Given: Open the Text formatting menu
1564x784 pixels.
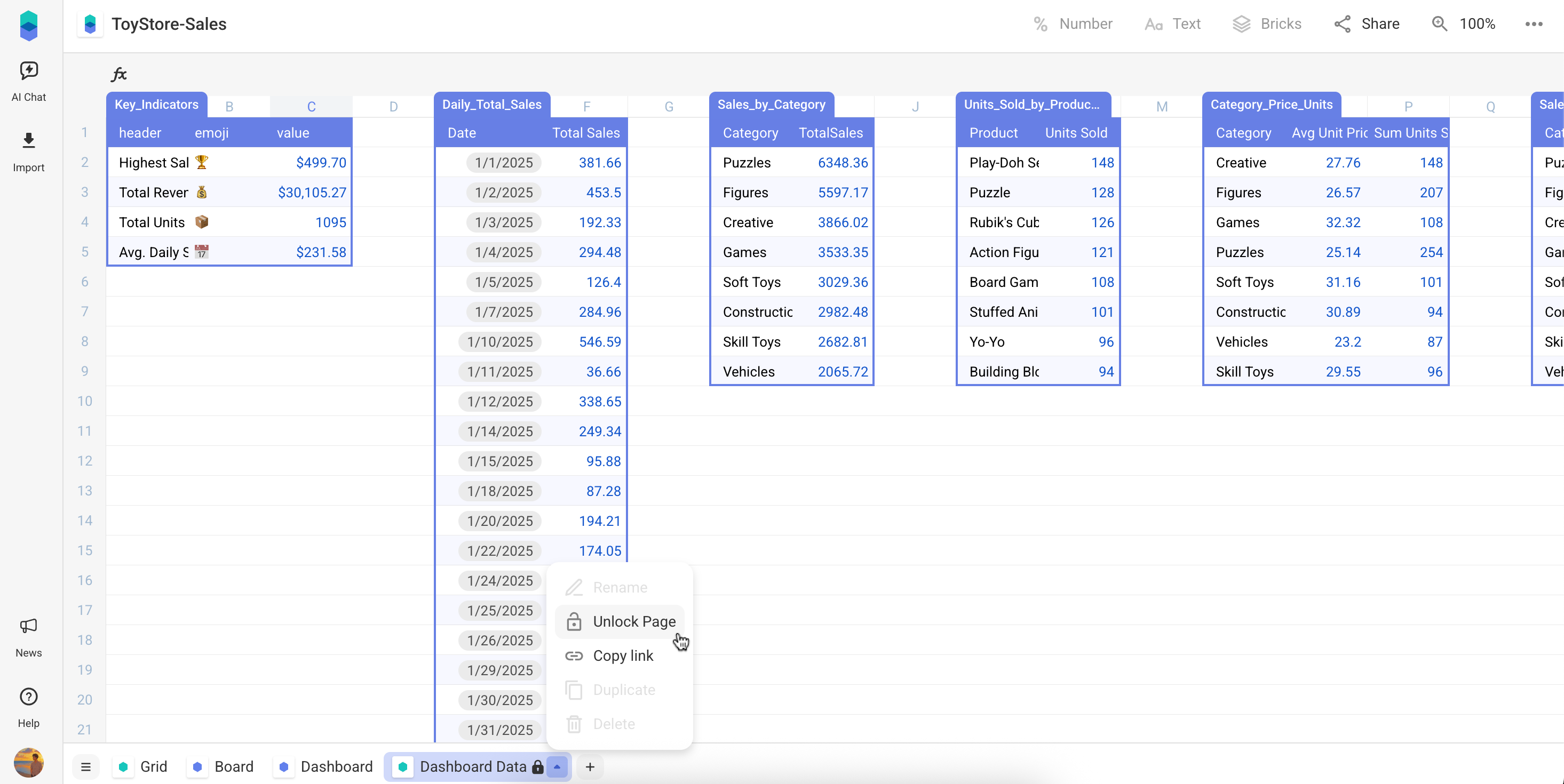Looking at the screenshot, I should [1172, 23].
